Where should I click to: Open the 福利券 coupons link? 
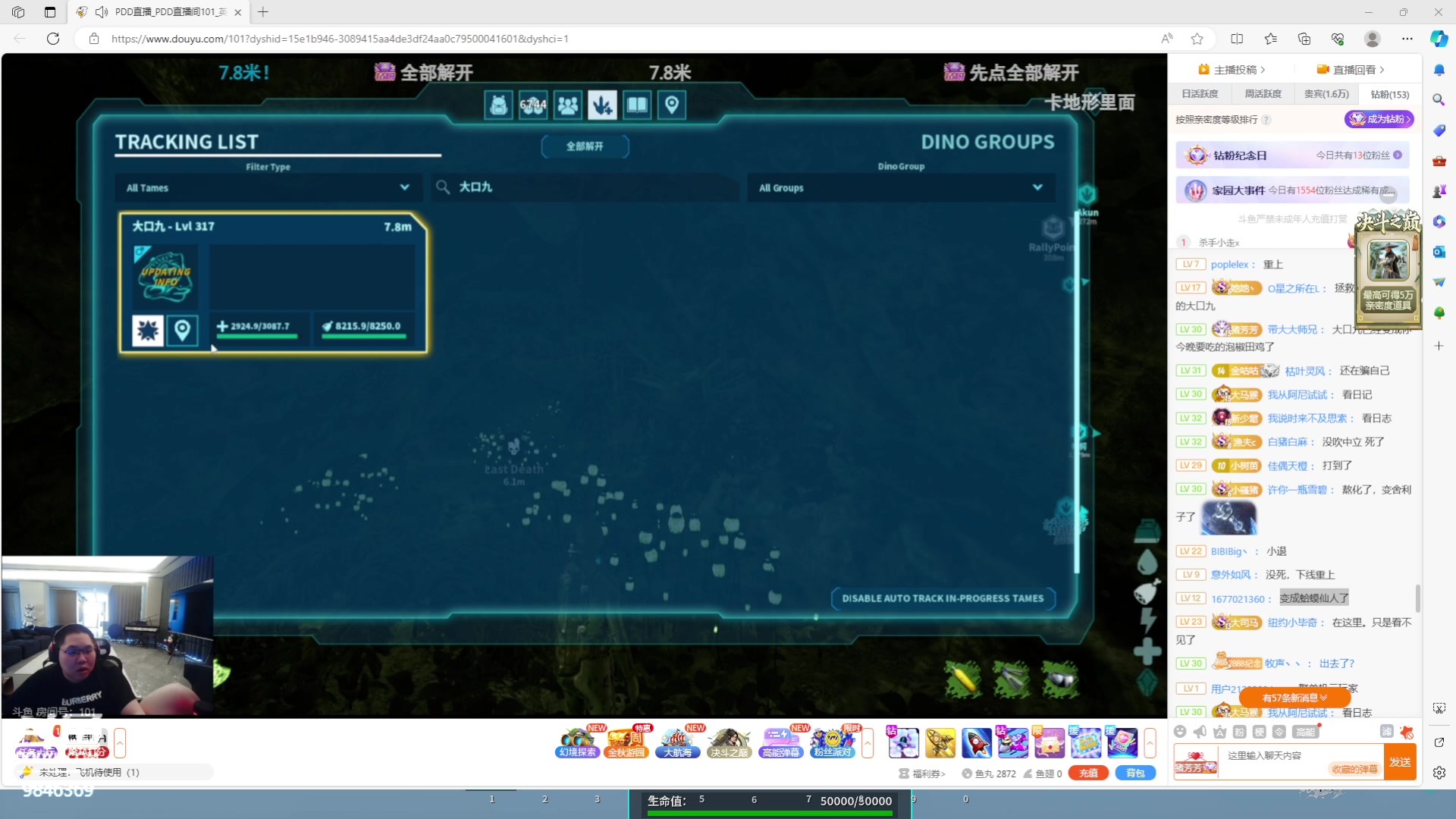[x=923, y=773]
